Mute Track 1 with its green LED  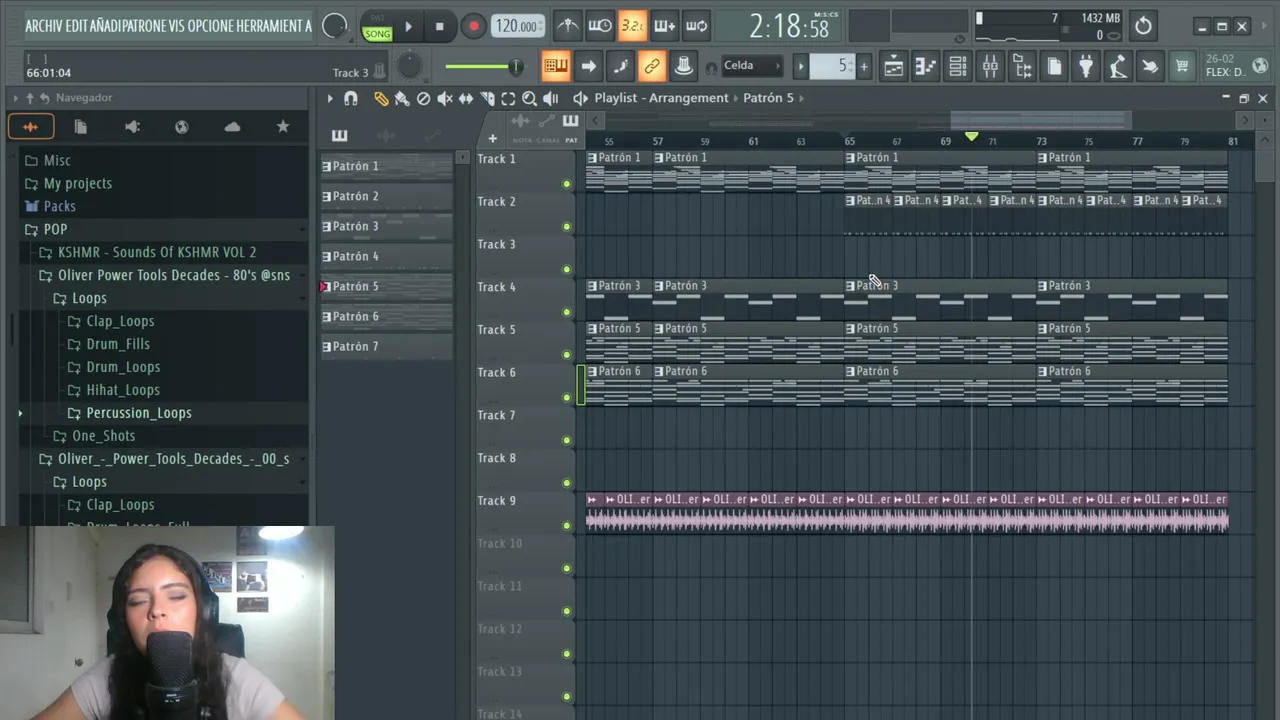[x=567, y=184]
